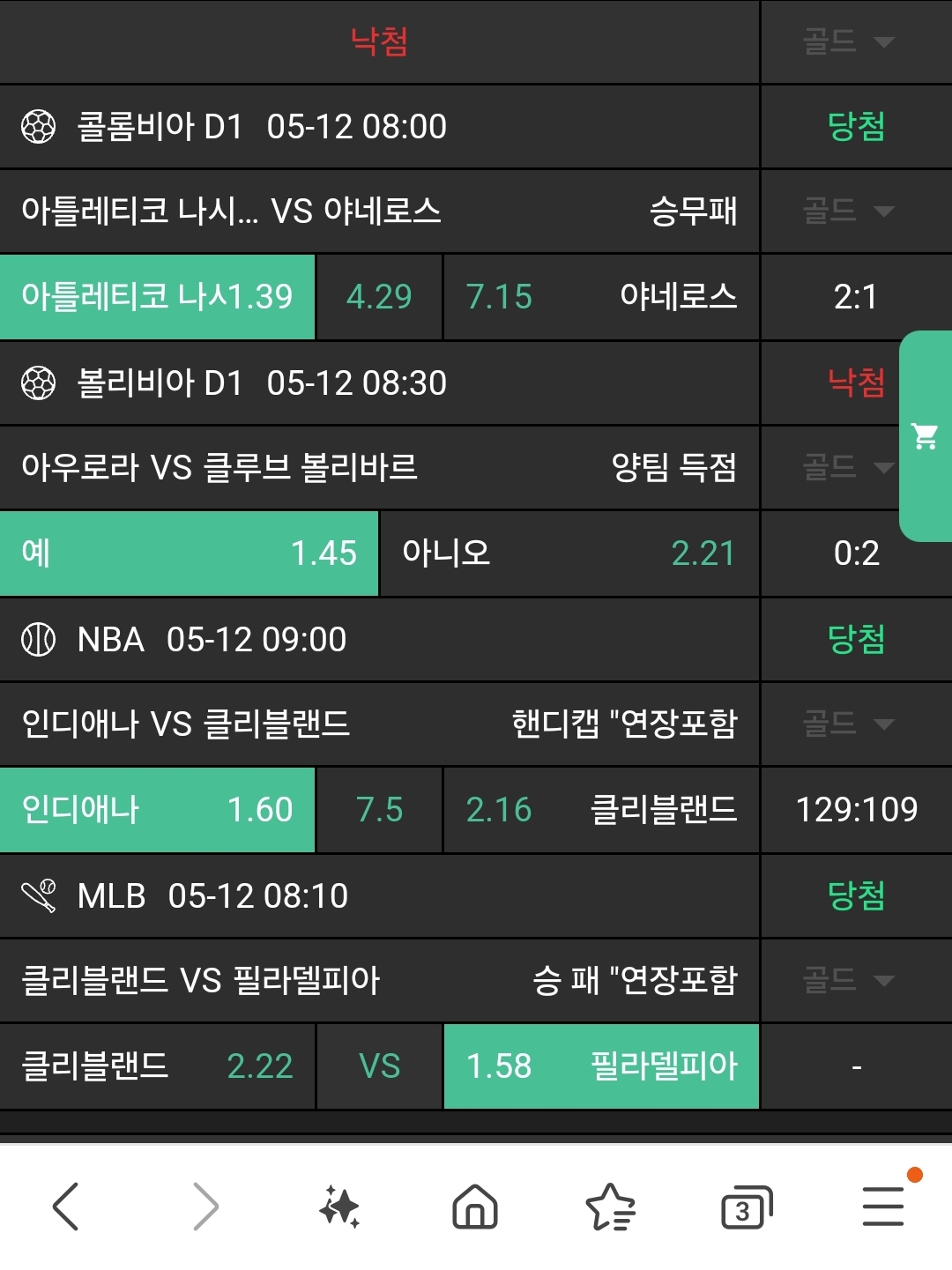
Task: Open the AI sparkle assistant icon
Action: pos(339,1207)
